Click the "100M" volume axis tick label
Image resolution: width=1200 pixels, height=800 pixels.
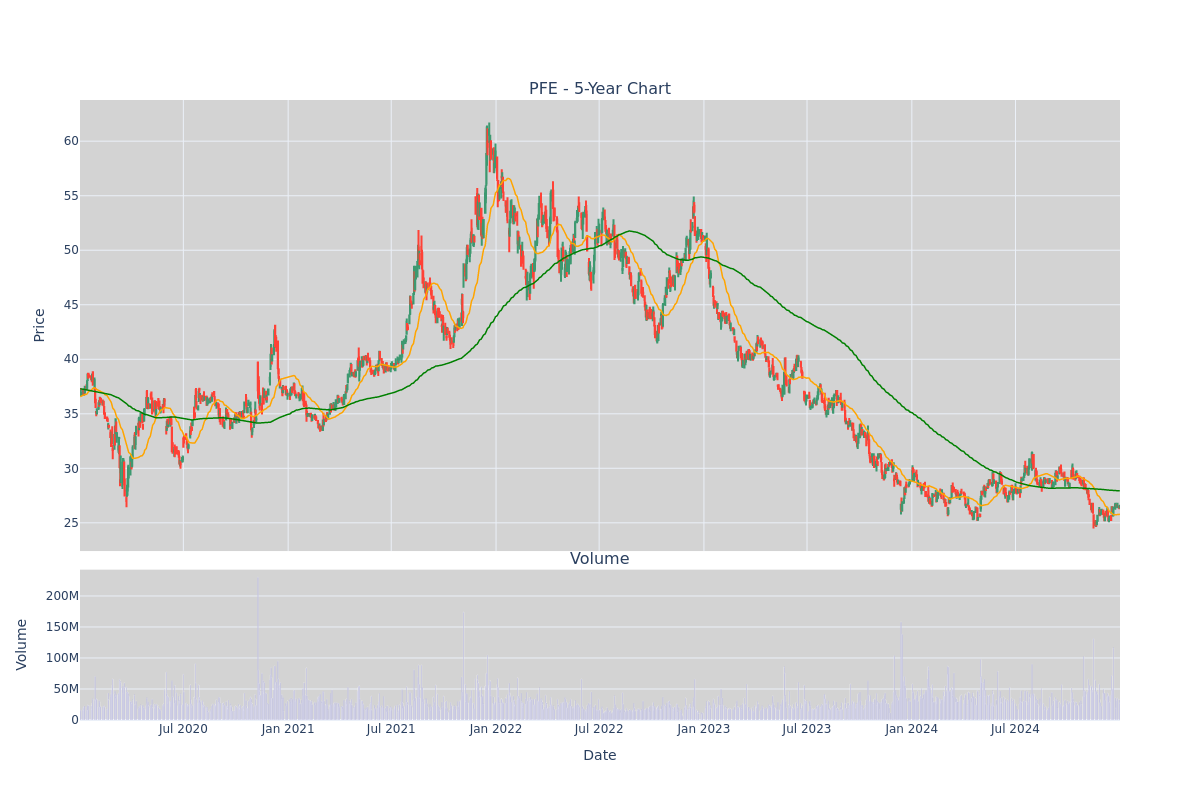tap(62, 658)
